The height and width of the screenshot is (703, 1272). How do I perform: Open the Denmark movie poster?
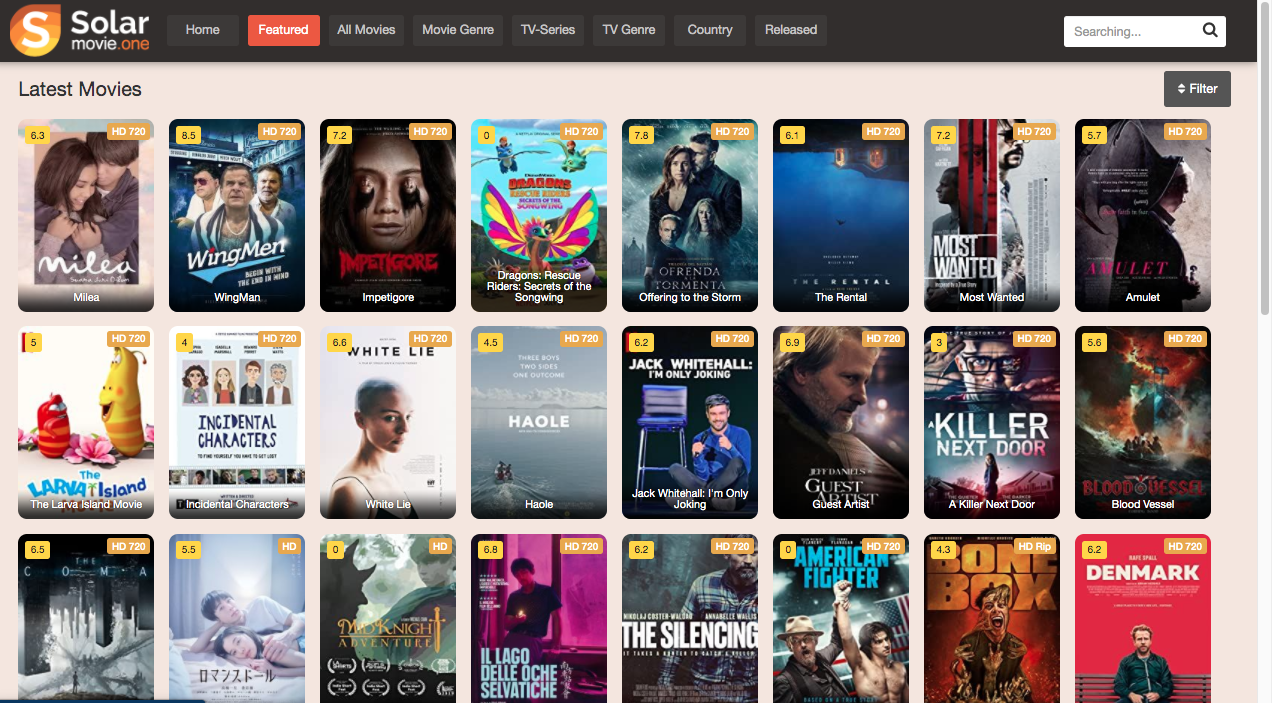tap(1143, 620)
